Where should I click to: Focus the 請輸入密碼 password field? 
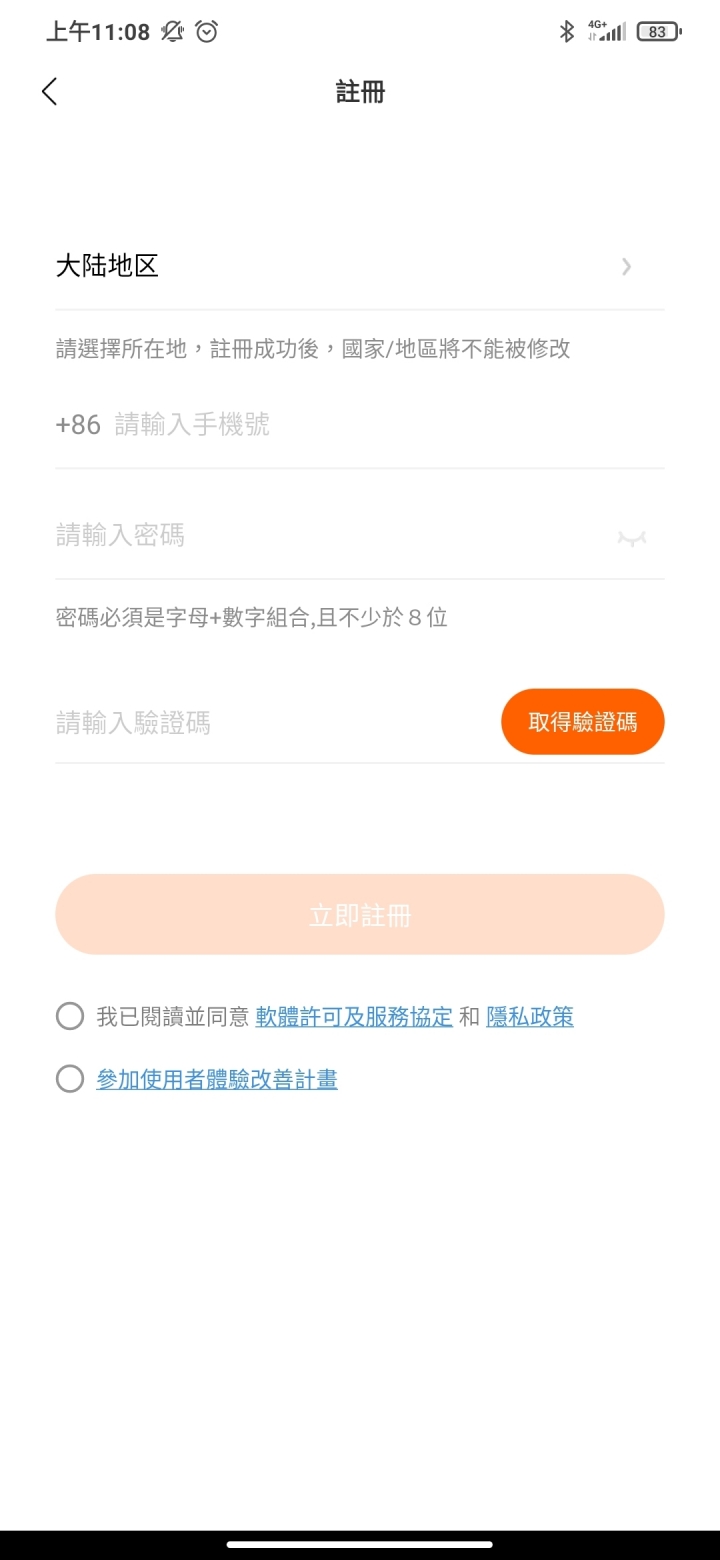(330, 535)
